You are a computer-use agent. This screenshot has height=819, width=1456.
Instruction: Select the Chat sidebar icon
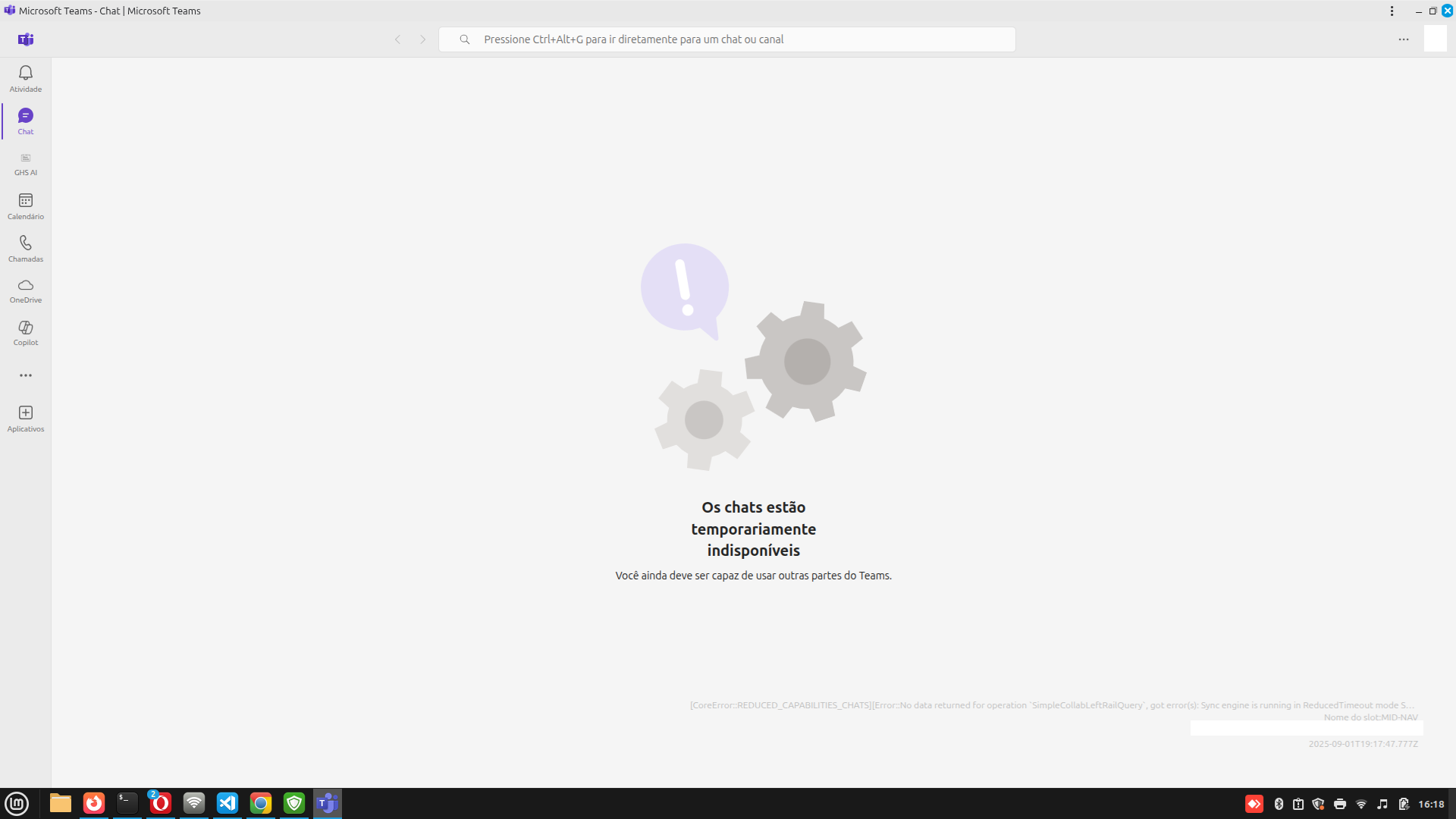click(x=26, y=121)
